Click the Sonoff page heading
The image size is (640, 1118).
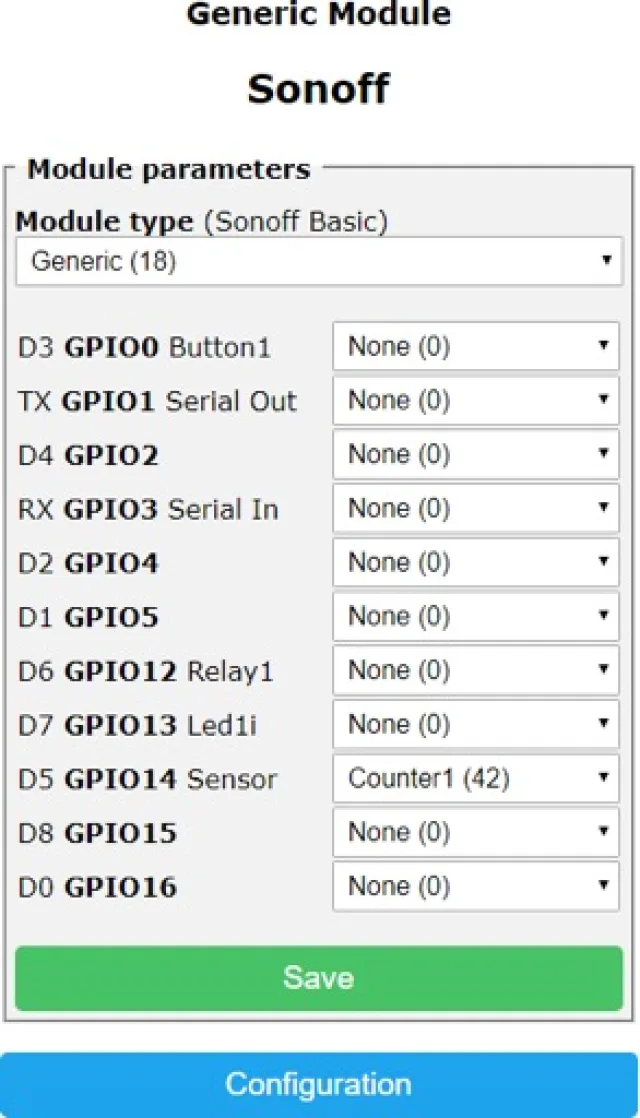click(318, 89)
